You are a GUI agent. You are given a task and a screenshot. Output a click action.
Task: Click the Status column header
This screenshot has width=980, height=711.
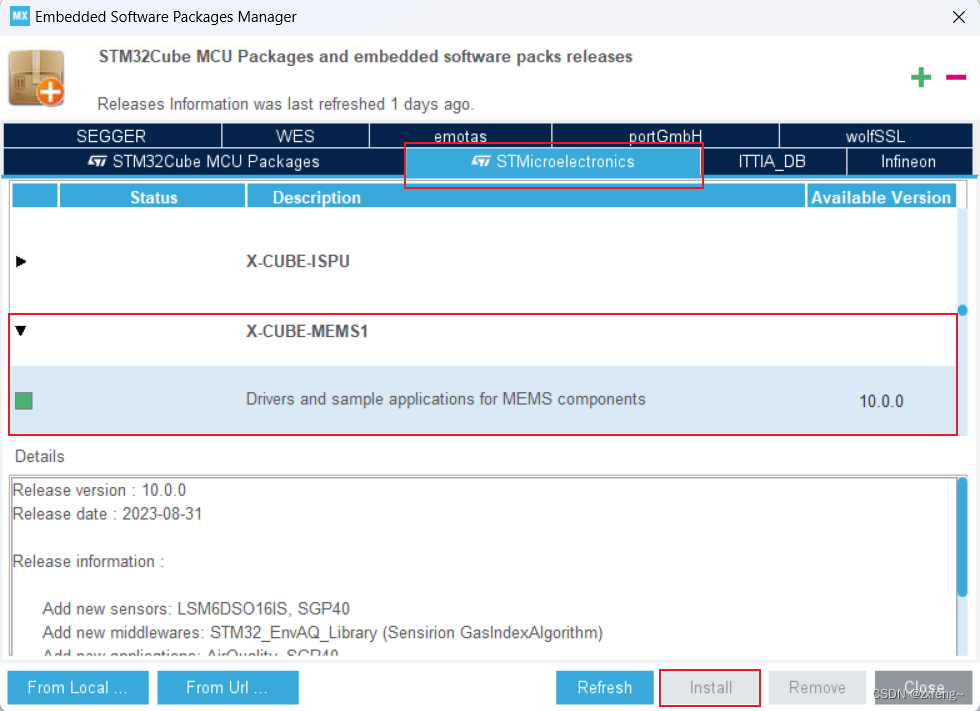click(152, 197)
